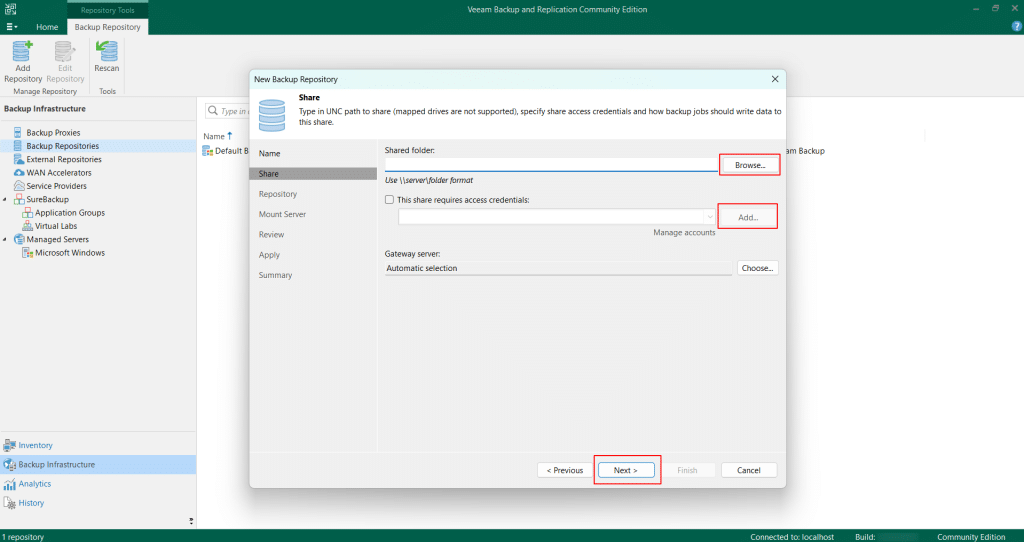Click the Choose gateway server button
This screenshot has width=1024, height=542.
[758, 268]
